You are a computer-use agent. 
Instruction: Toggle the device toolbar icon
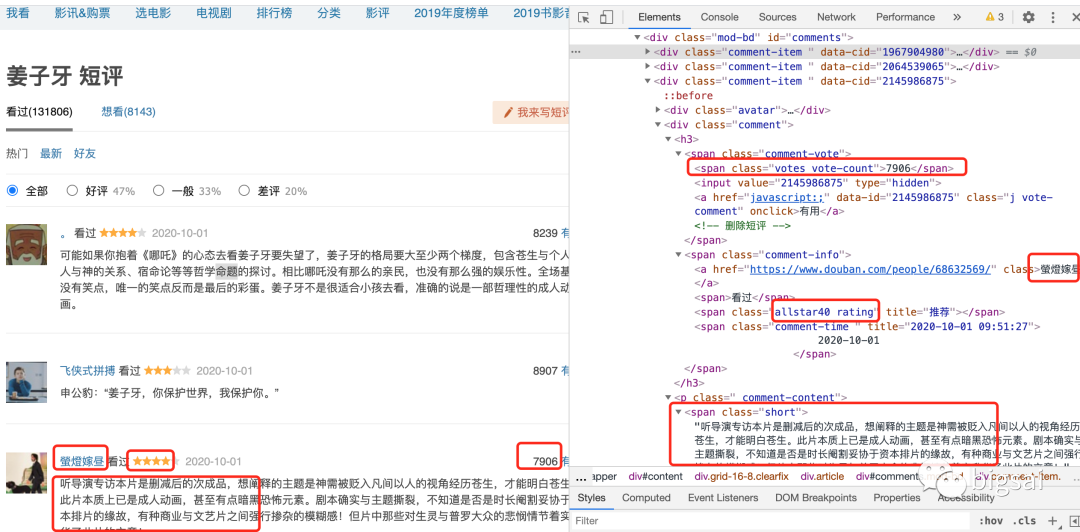coord(606,18)
